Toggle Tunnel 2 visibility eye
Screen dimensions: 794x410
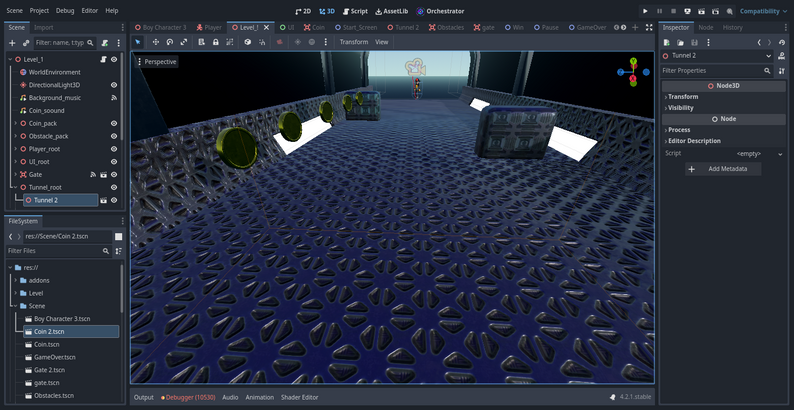[114, 200]
